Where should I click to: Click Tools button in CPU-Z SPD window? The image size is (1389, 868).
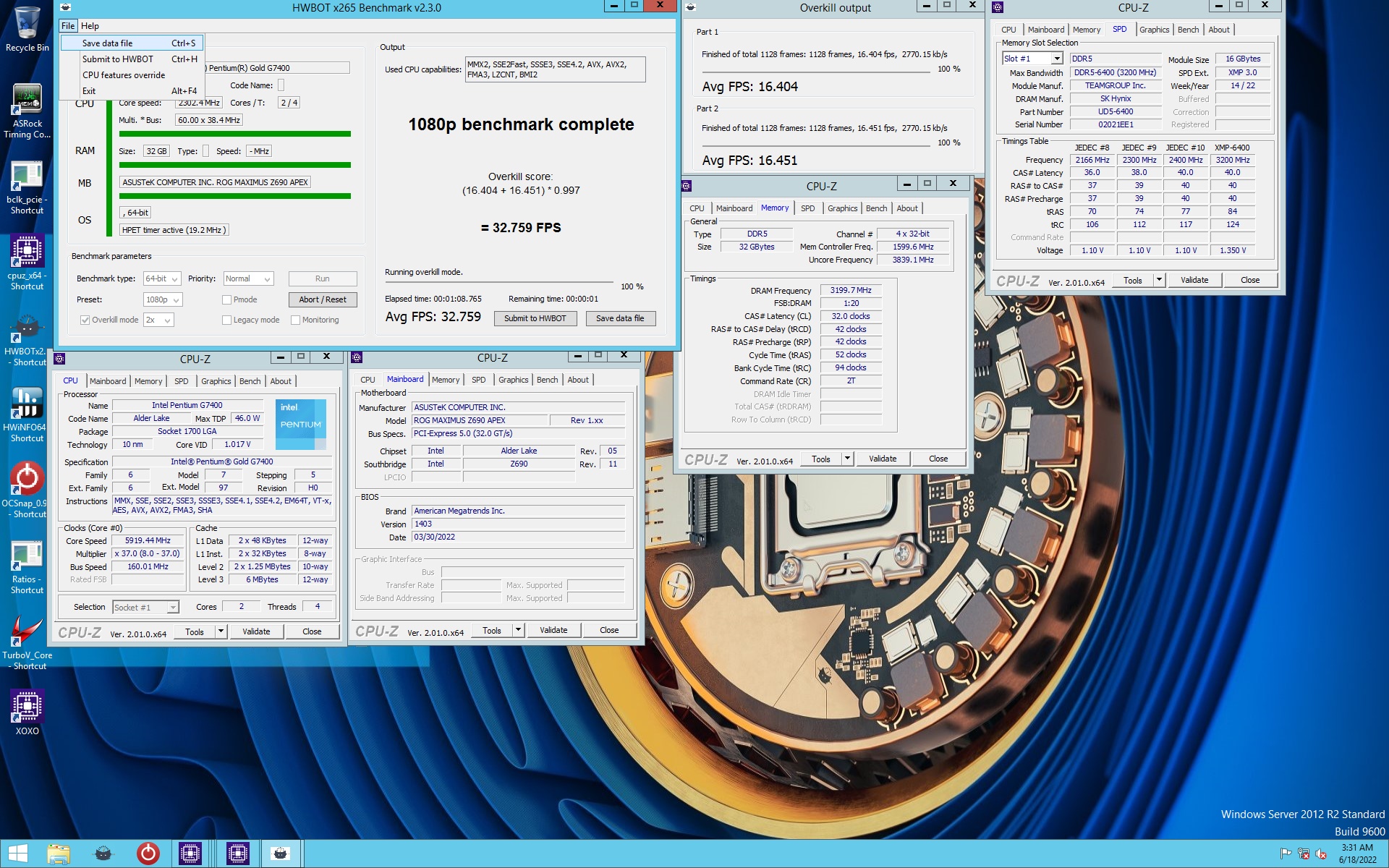coord(1133,280)
